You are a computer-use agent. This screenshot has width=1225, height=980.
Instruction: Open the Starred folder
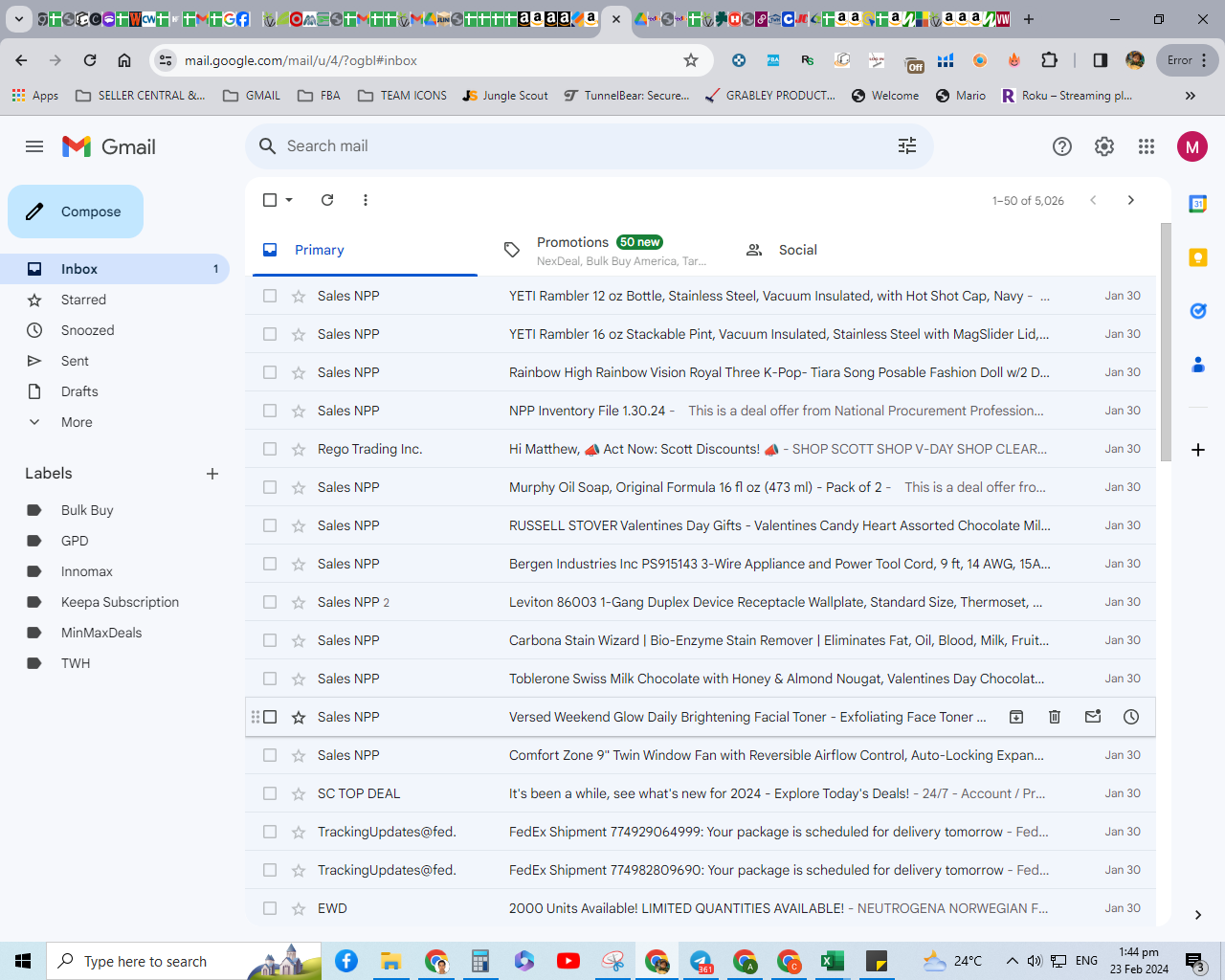[115, 300]
